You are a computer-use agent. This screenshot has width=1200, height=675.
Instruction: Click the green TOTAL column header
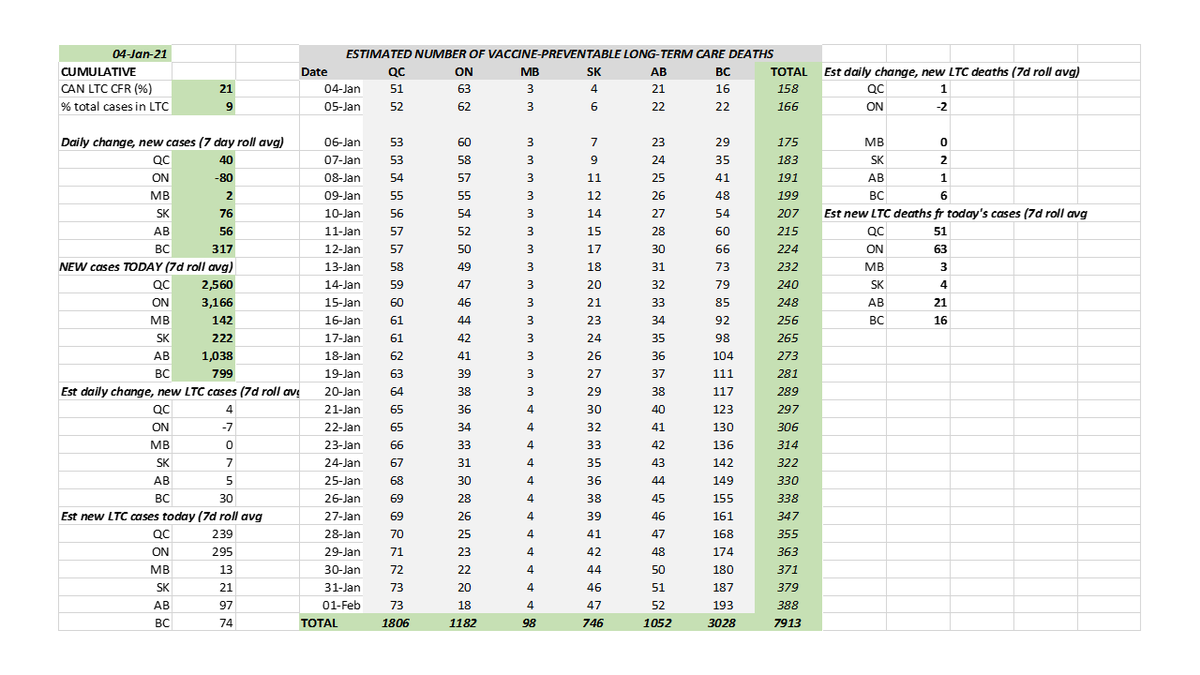click(x=789, y=71)
